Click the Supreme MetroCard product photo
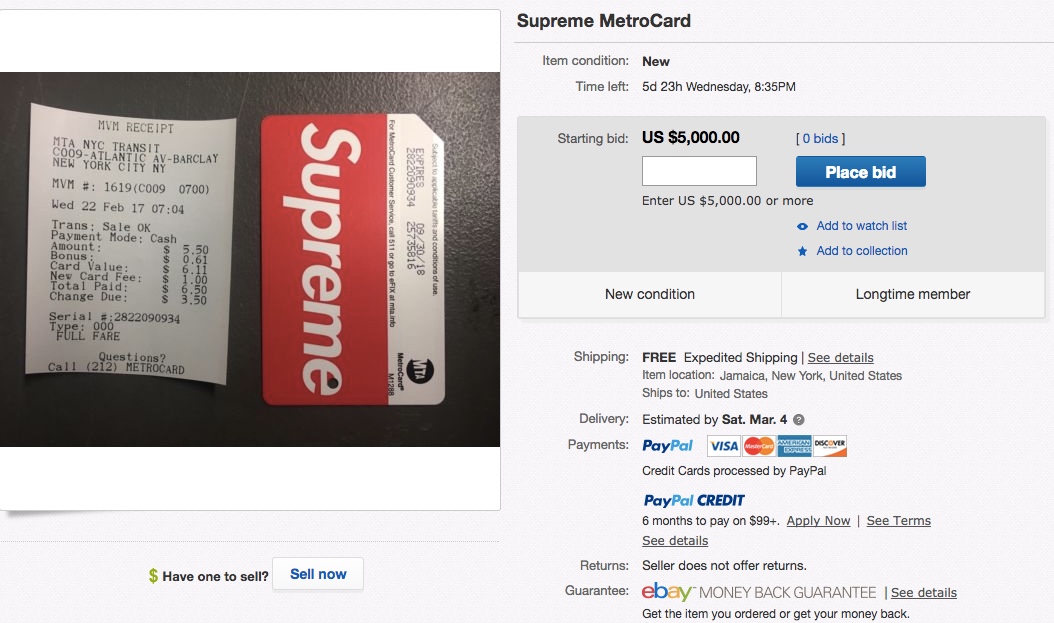The height and width of the screenshot is (623, 1054). [x=250, y=259]
